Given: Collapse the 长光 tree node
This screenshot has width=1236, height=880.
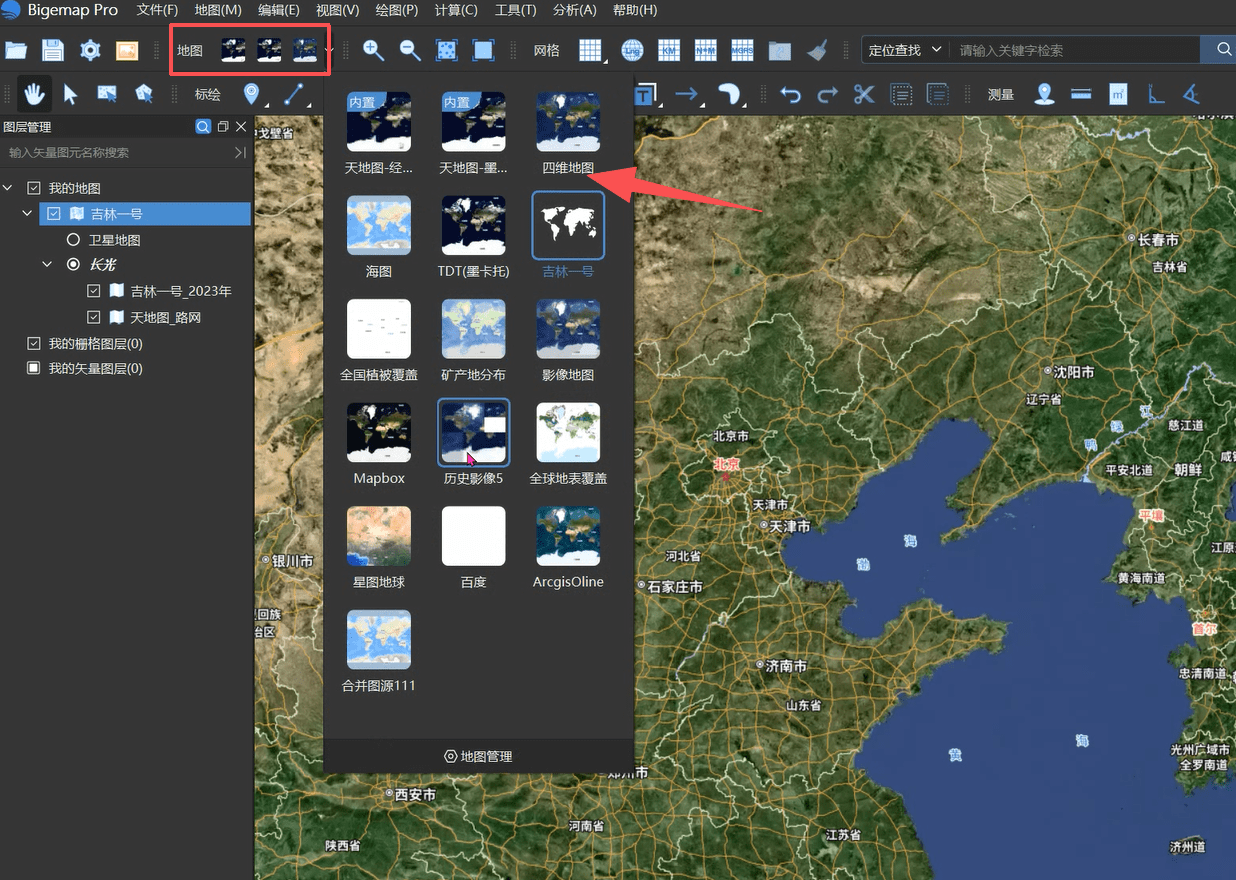Looking at the screenshot, I should tap(47, 265).
